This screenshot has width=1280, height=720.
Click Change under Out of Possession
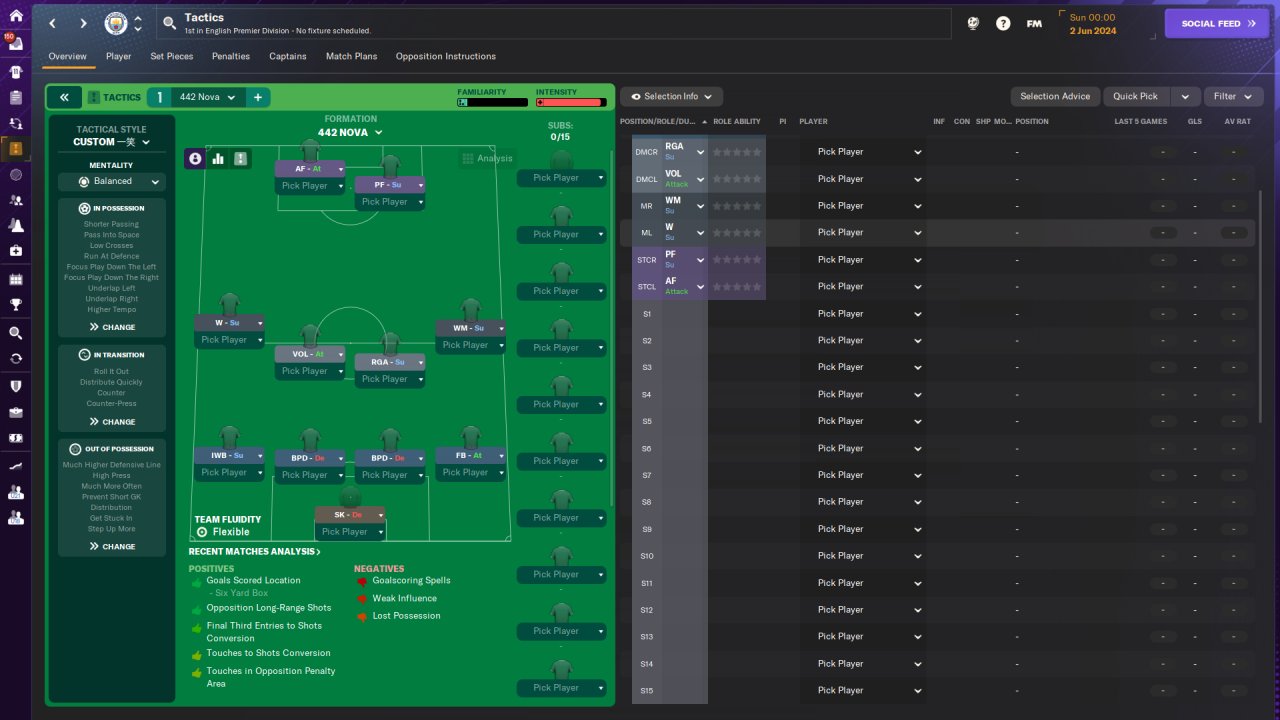(111, 547)
